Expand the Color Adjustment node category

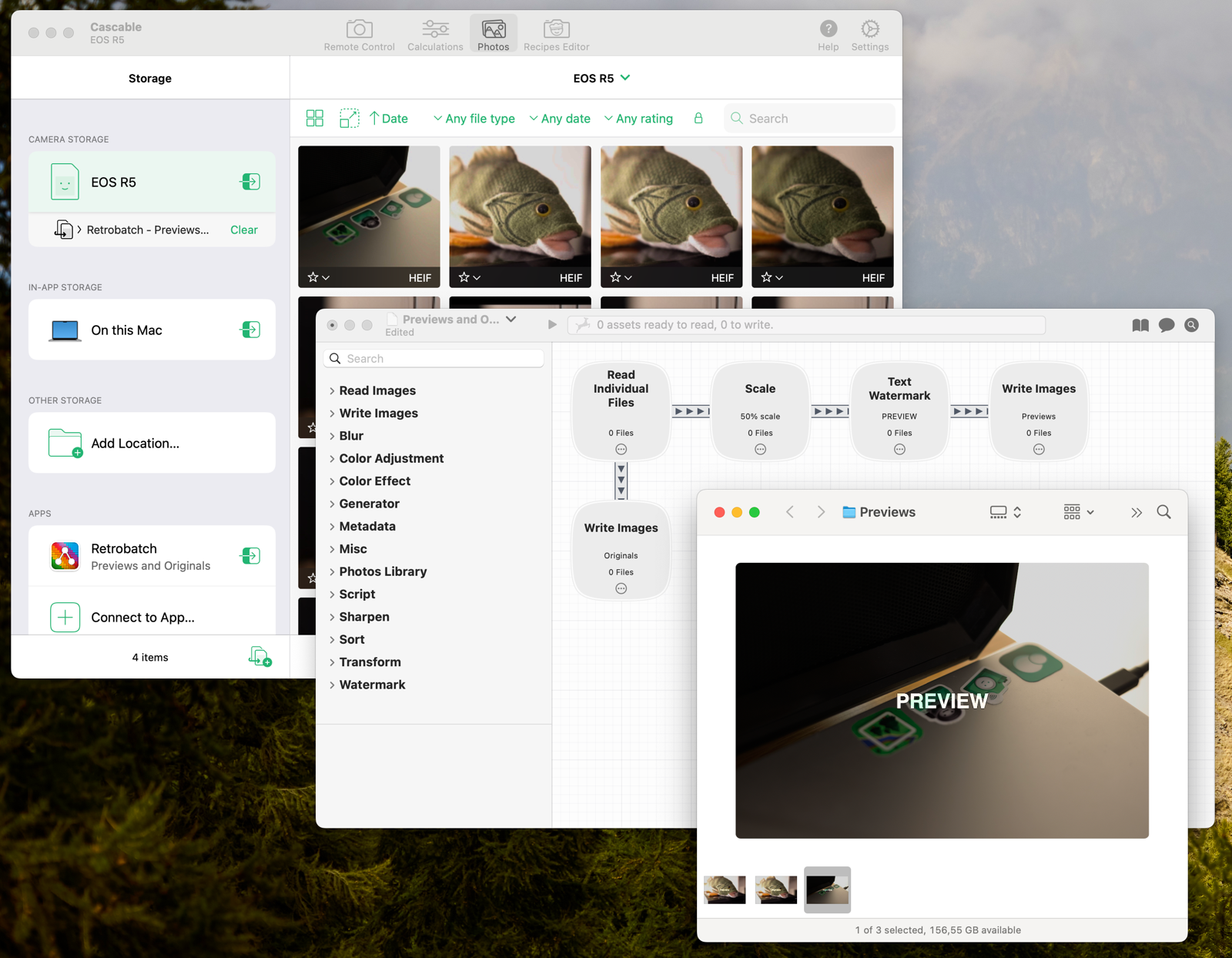point(332,458)
